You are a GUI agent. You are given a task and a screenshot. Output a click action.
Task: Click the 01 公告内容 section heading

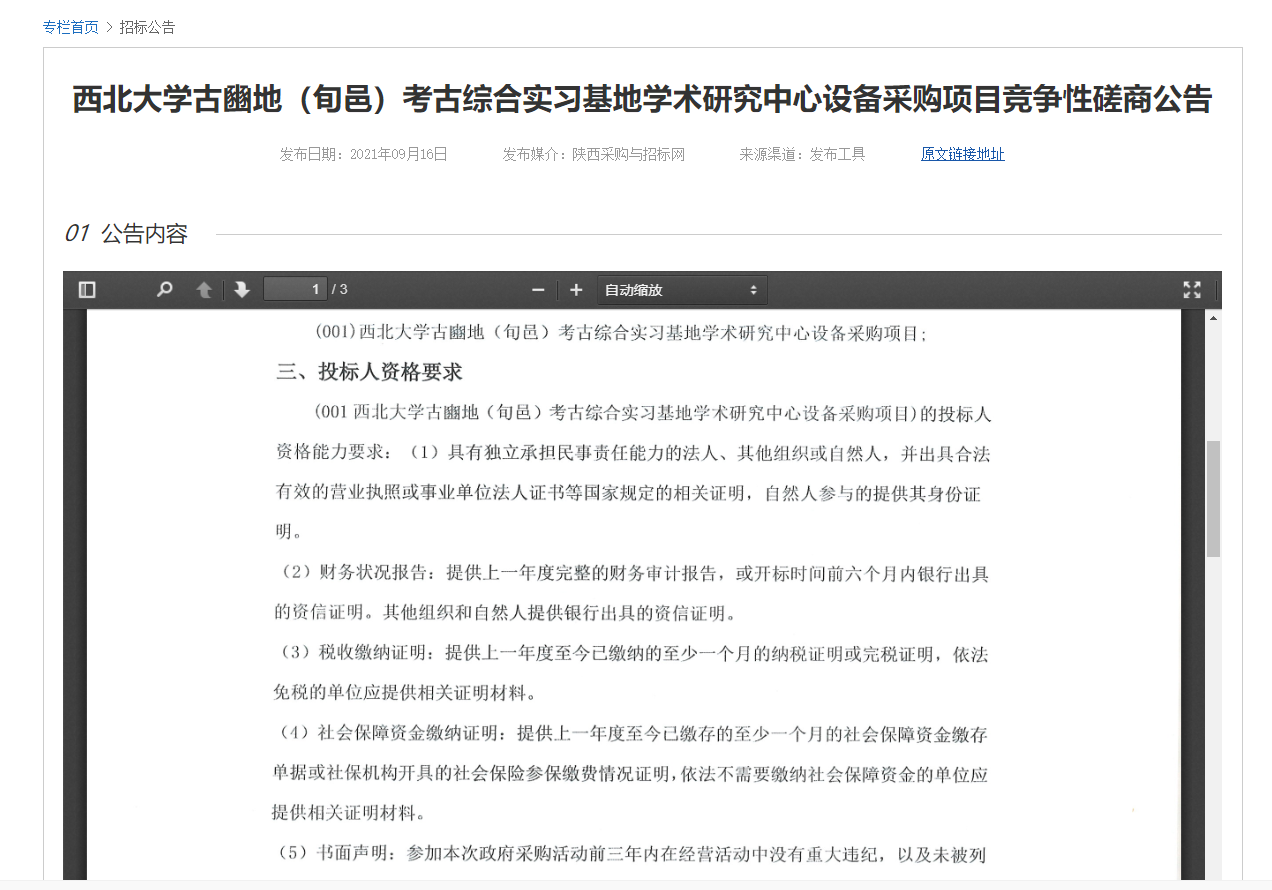click(126, 234)
